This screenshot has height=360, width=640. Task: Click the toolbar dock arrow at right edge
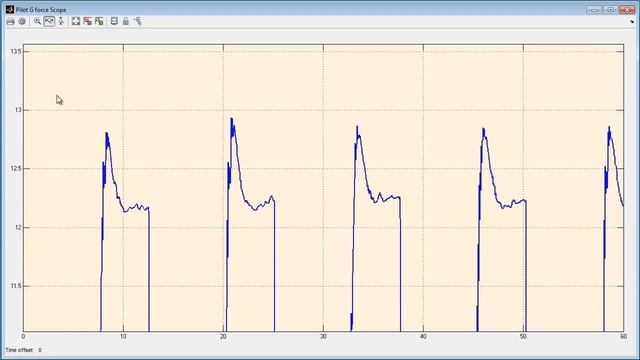[632, 22]
